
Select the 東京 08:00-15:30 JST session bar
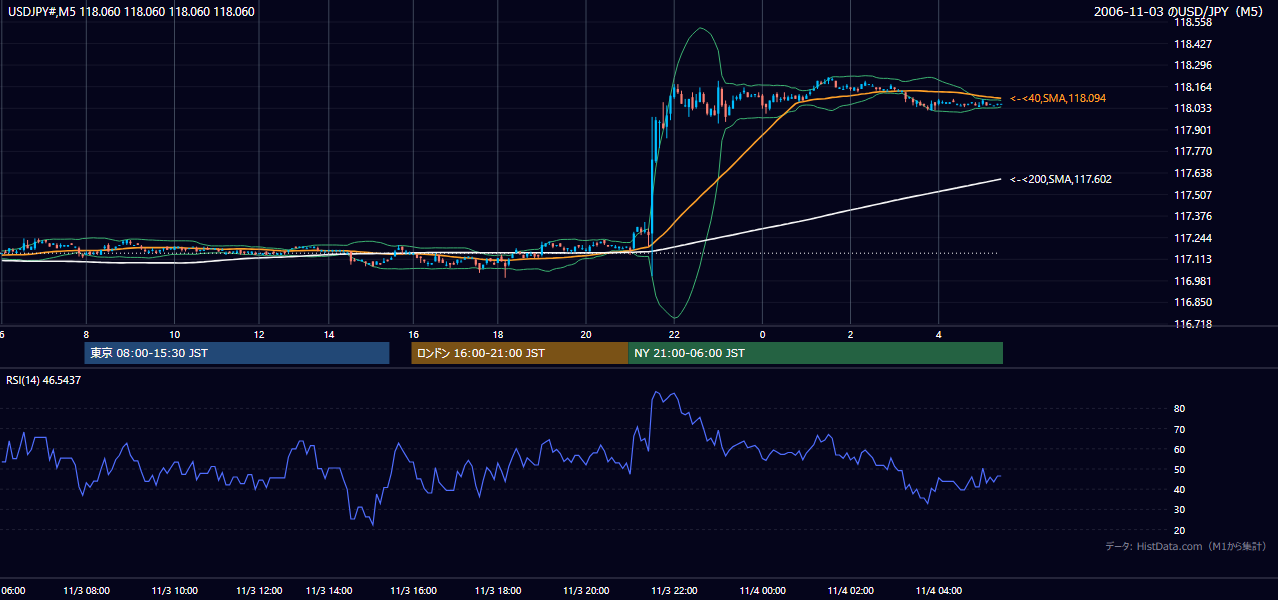237,353
